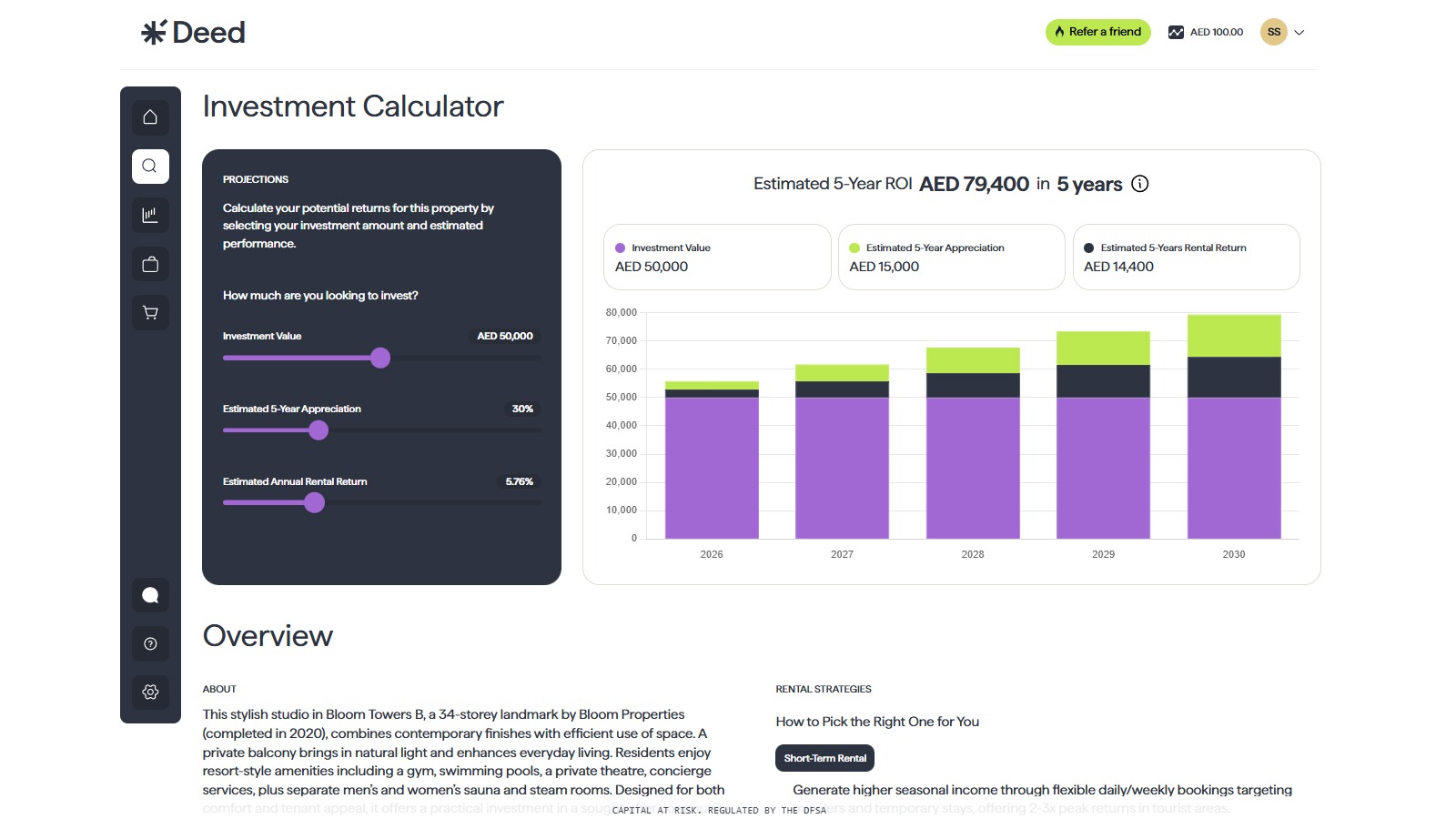Open the chat bubble icon near the sidebar bottom
Viewport: 1456px width, 819px height.
pyautogui.click(x=150, y=595)
